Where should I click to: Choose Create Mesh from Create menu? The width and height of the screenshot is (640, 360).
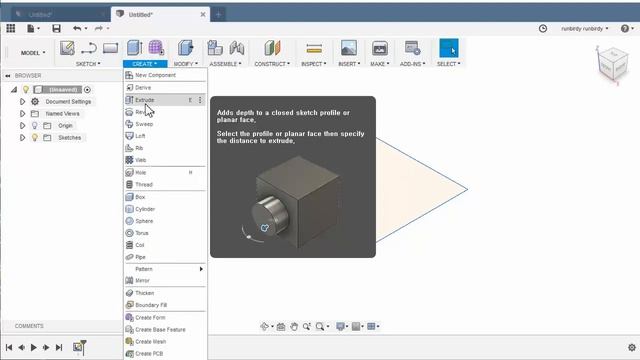(165, 342)
